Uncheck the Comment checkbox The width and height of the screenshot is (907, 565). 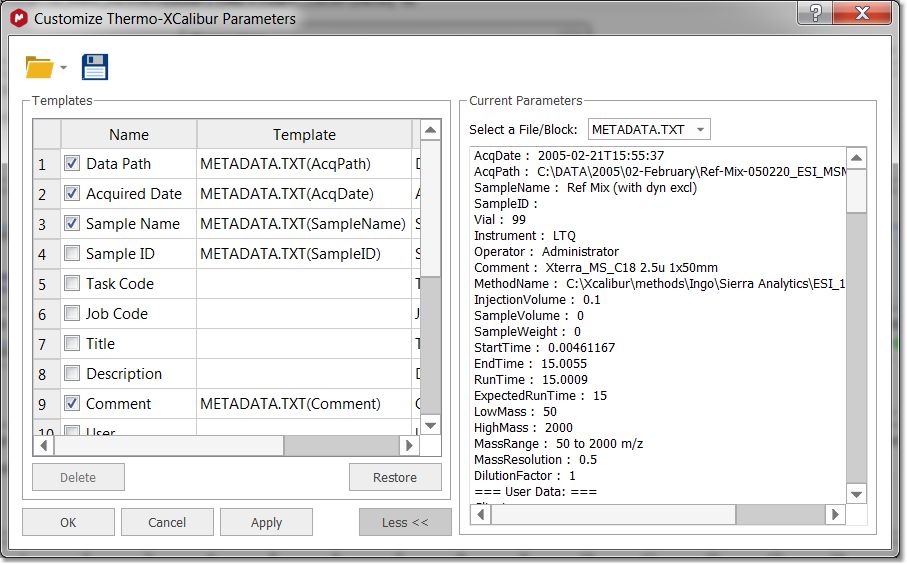pos(72,403)
